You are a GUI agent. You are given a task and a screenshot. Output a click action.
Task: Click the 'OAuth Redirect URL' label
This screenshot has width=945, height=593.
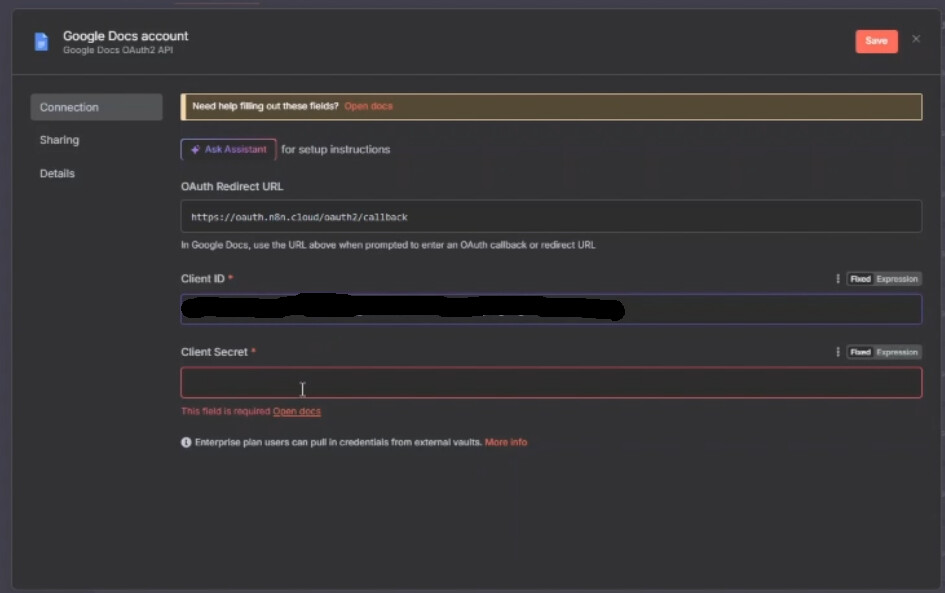point(232,186)
